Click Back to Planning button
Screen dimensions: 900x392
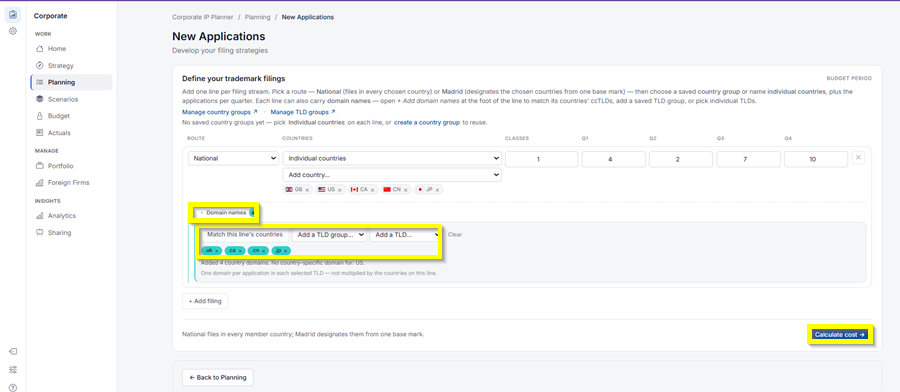tap(218, 378)
